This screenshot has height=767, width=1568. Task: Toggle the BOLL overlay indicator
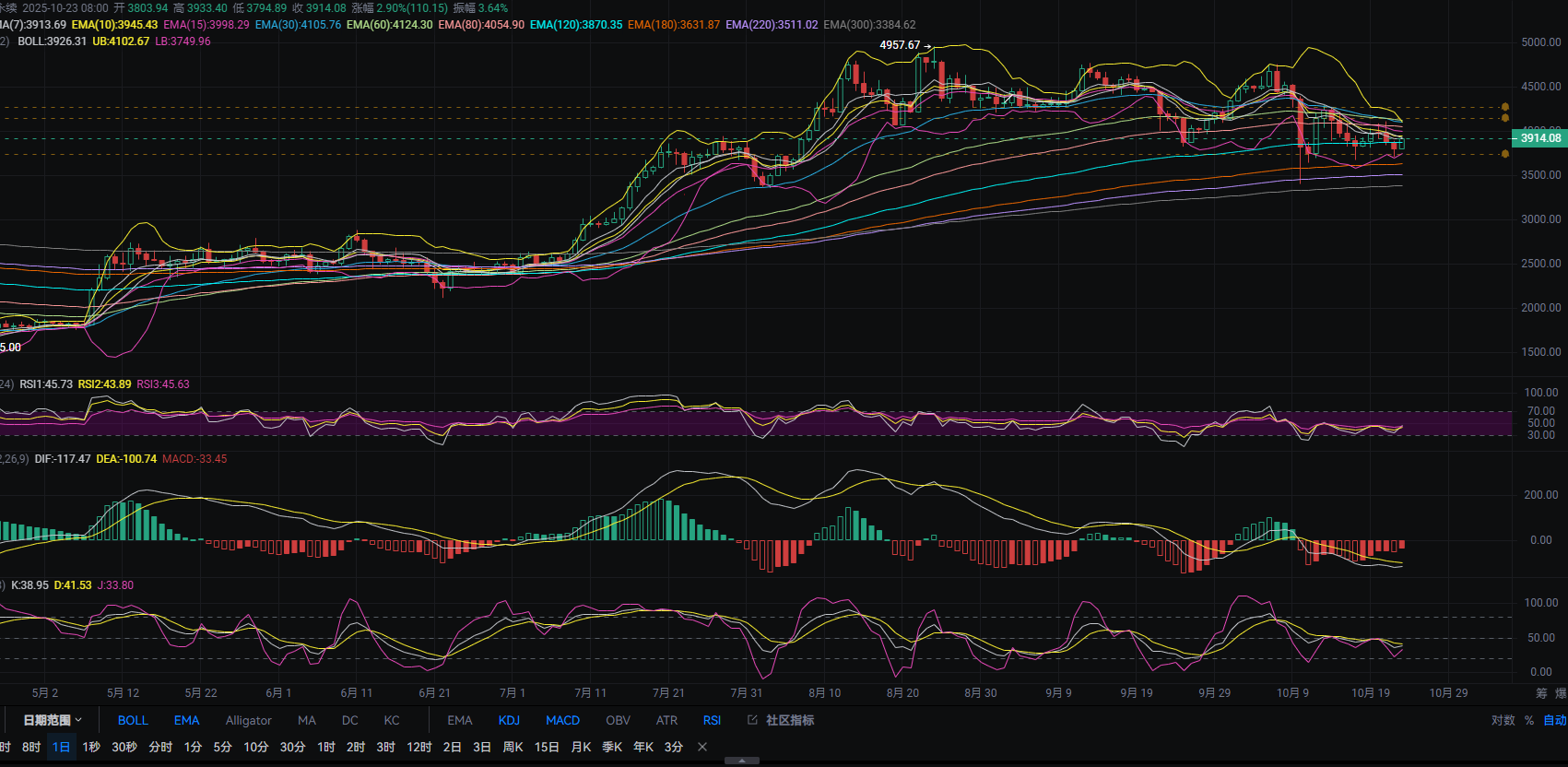click(133, 720)
